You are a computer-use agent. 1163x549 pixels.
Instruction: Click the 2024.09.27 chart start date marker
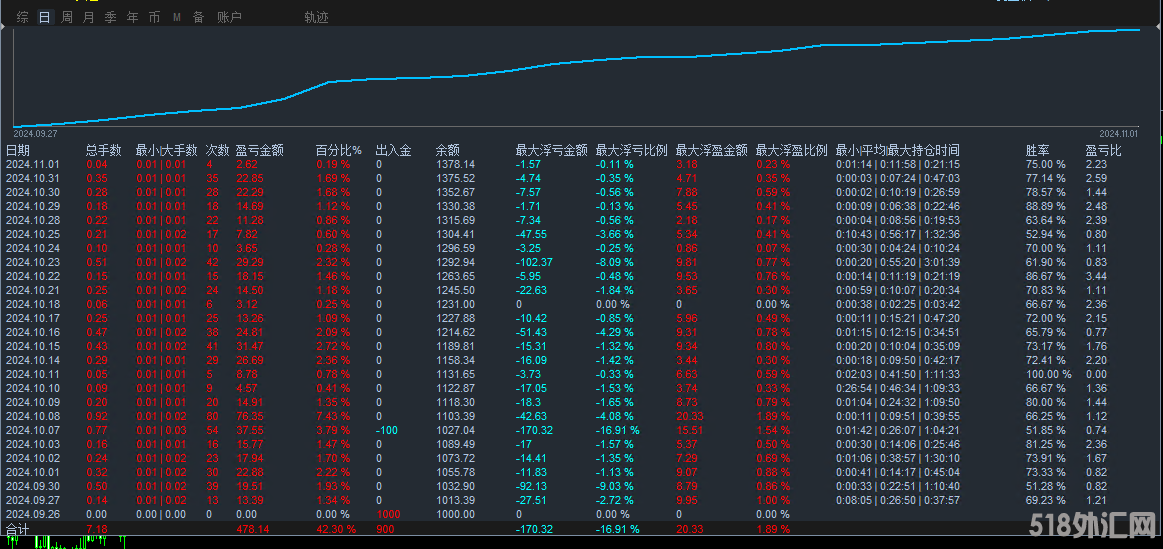(35, 132)
